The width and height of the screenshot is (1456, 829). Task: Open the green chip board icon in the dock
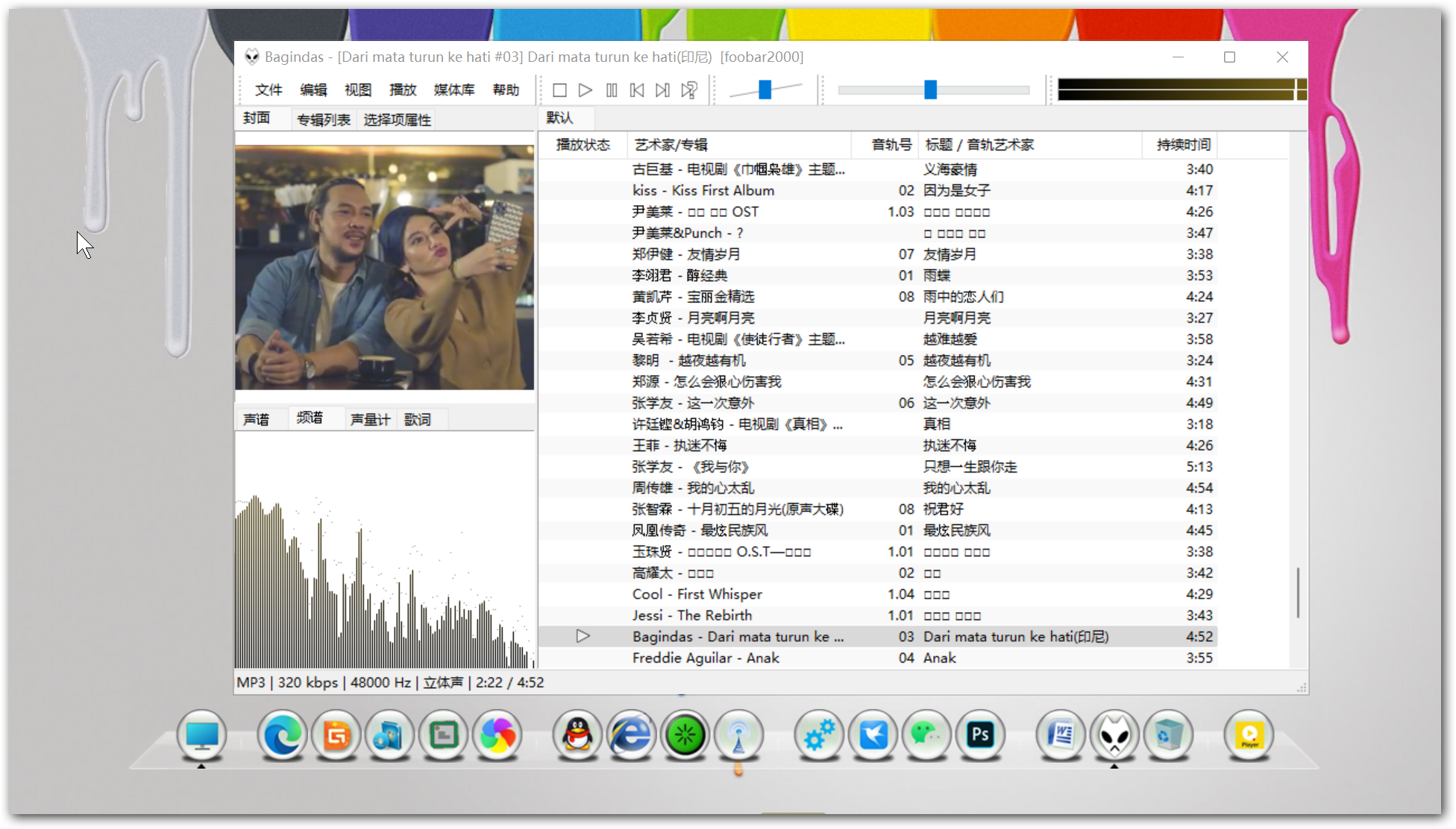(x=443, y=735)
